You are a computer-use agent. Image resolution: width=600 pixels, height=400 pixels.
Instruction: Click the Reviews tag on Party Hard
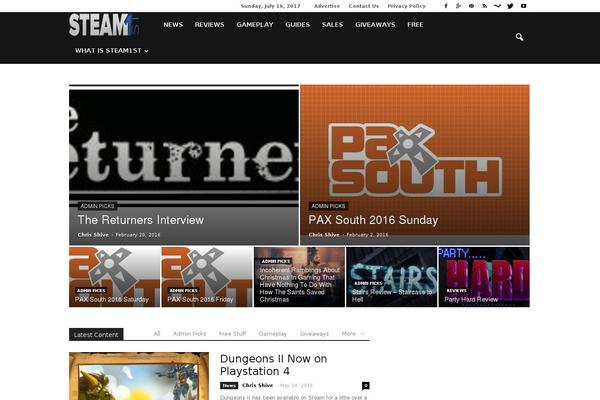coord(457,291)
